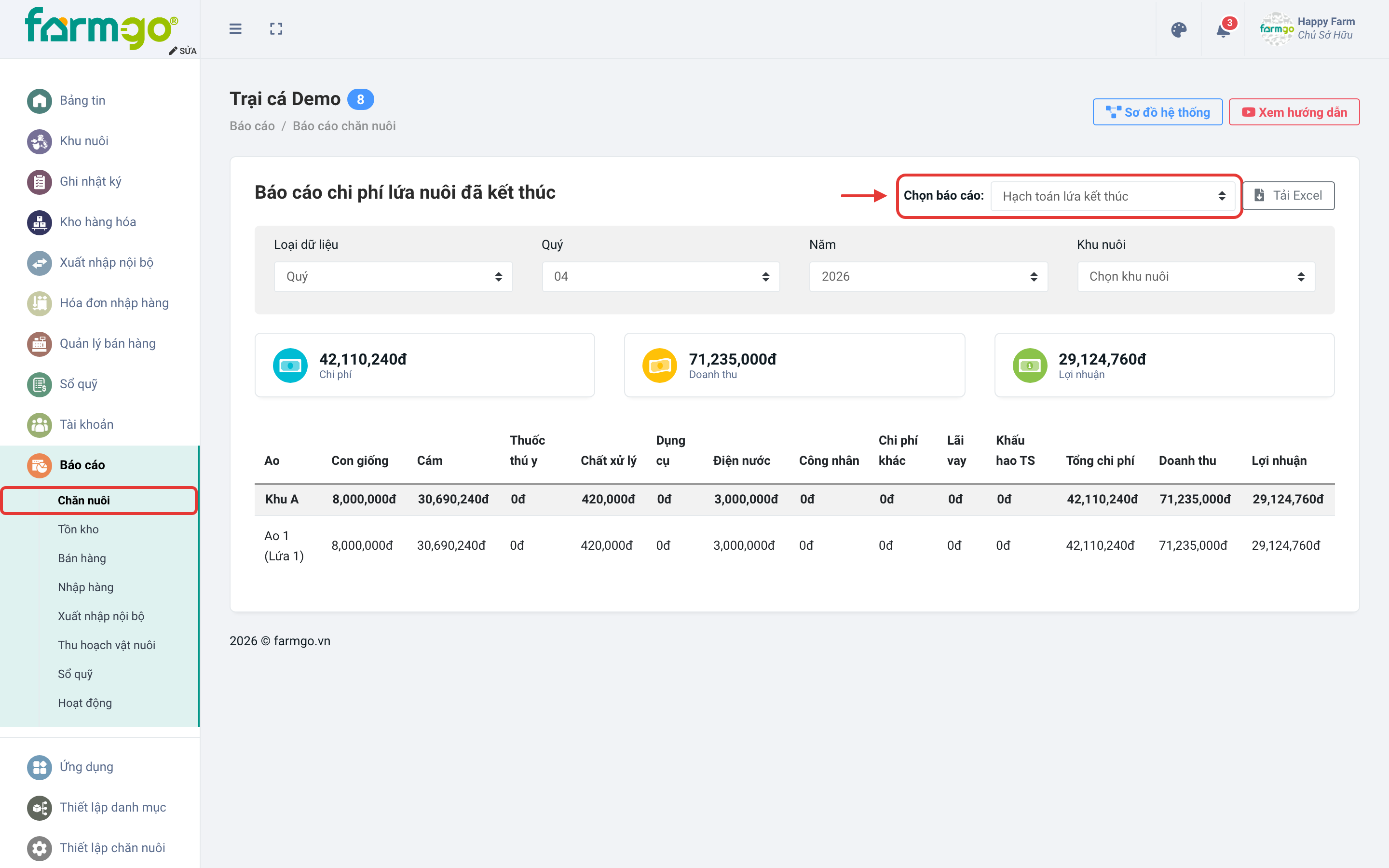The width and height of the screenshot is (1389, 868).
Task: Click the Ứng dụng apps icon
Action: pyautogui.click(x=40, y=767)
